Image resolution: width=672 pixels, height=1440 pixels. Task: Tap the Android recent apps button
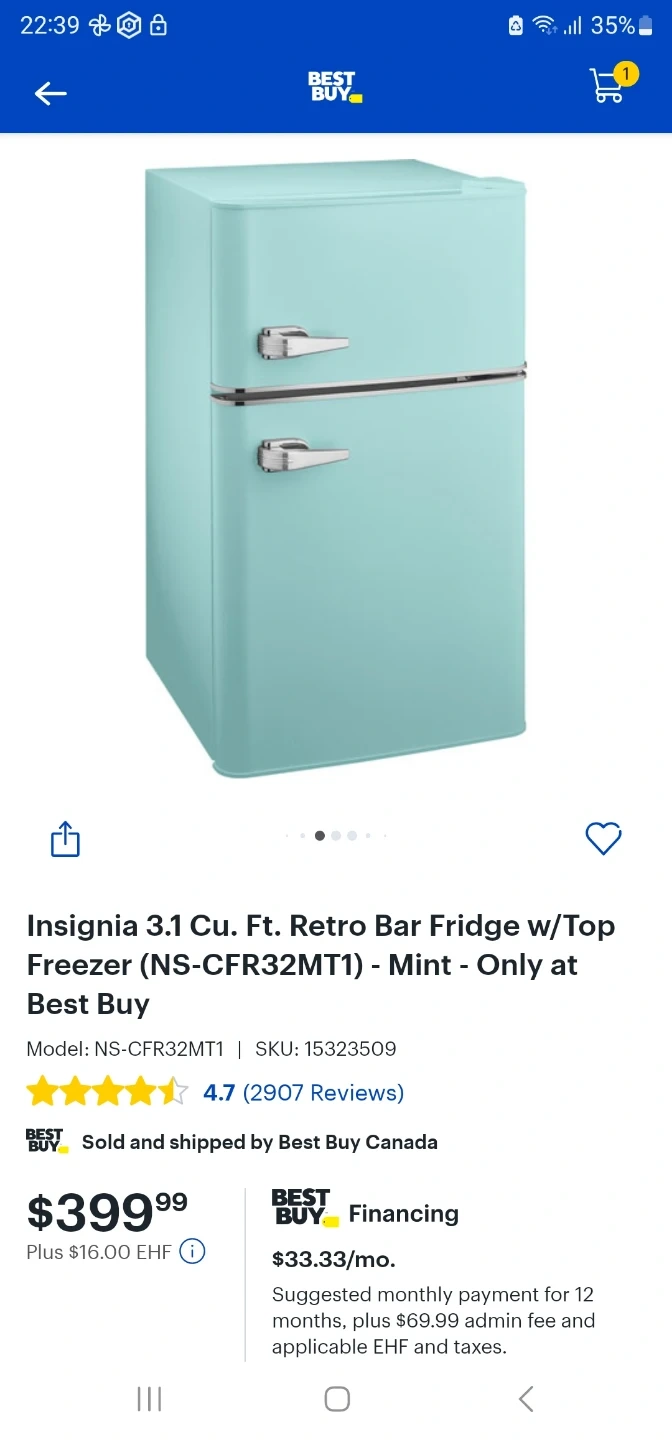[149, 1399]
